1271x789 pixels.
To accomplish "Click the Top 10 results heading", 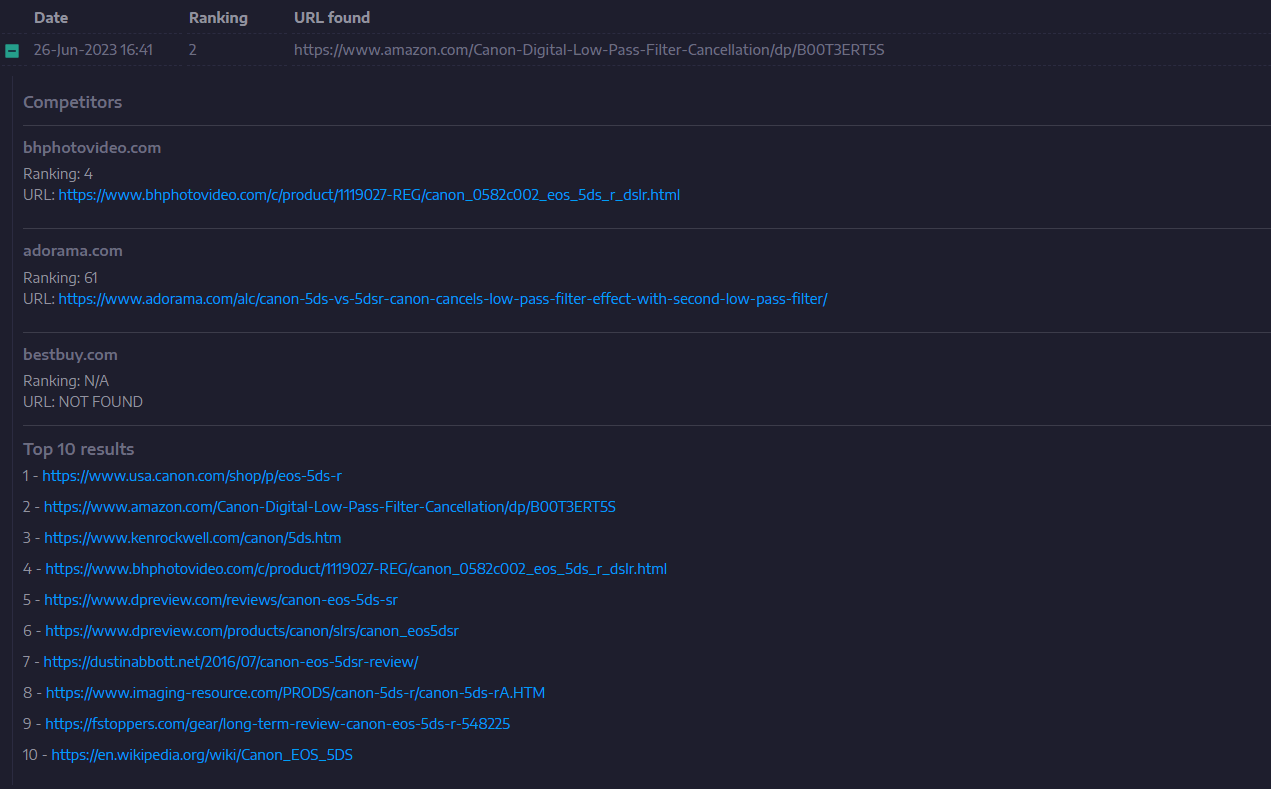I will coord(79,449).
